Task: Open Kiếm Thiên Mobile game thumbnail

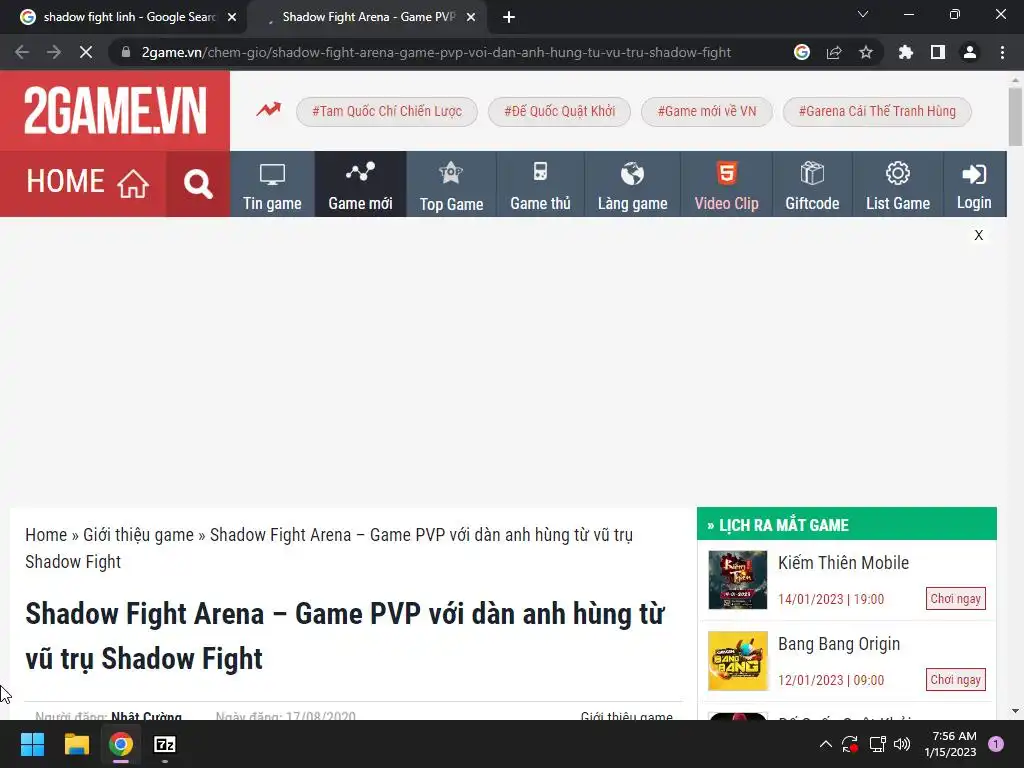Action: coord(738,580)
